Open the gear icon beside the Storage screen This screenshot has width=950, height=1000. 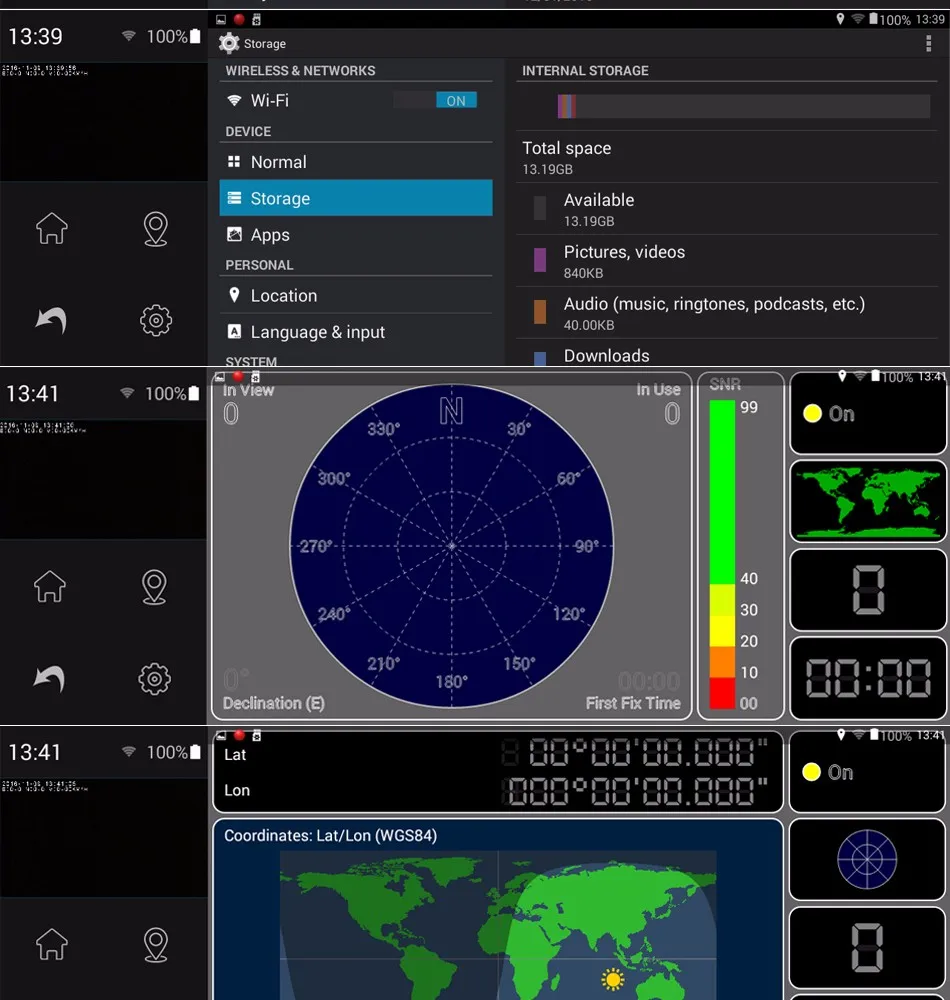pos(156,320)
